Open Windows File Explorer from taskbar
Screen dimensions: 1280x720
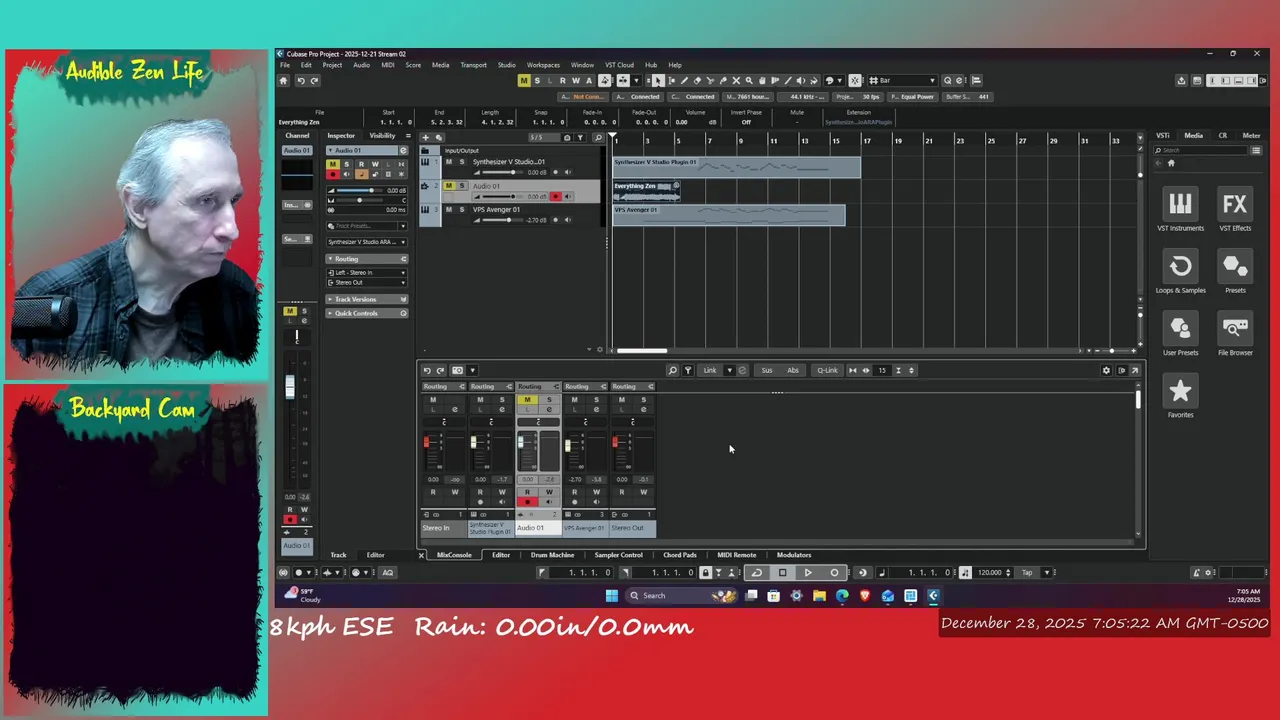point(819,596)
